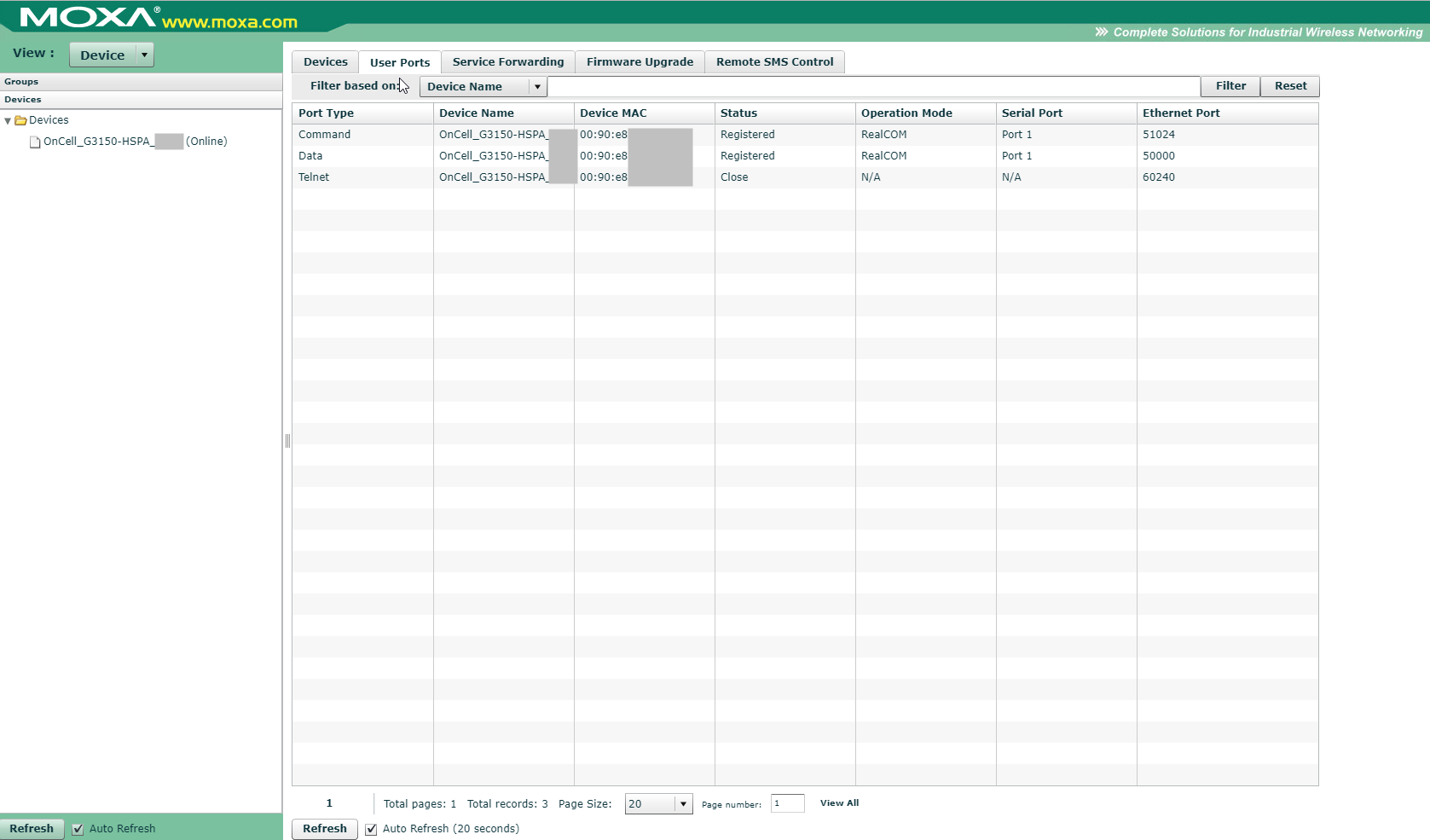Select the Groups panel header
Screen dimensions: 1430x840
click(x=141, y=82)
